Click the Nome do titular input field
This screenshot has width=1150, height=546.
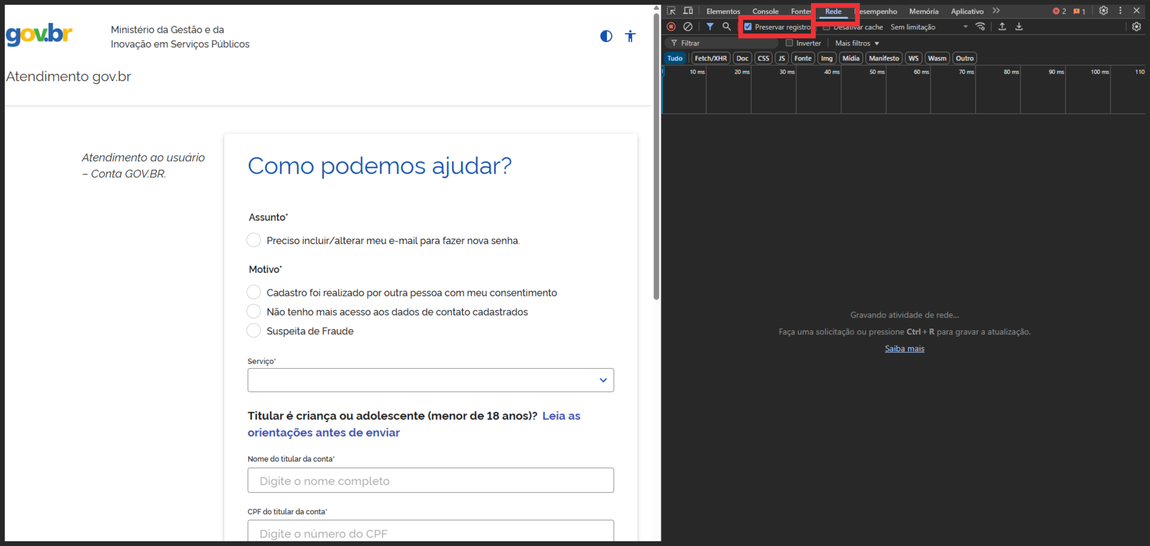[430, 481]
